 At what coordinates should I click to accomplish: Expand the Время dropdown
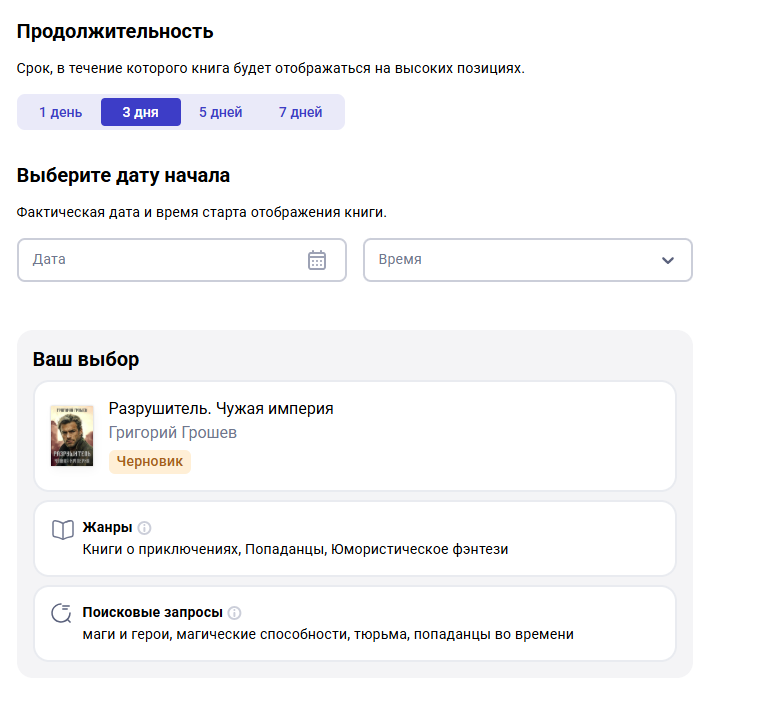coord(528,260)
